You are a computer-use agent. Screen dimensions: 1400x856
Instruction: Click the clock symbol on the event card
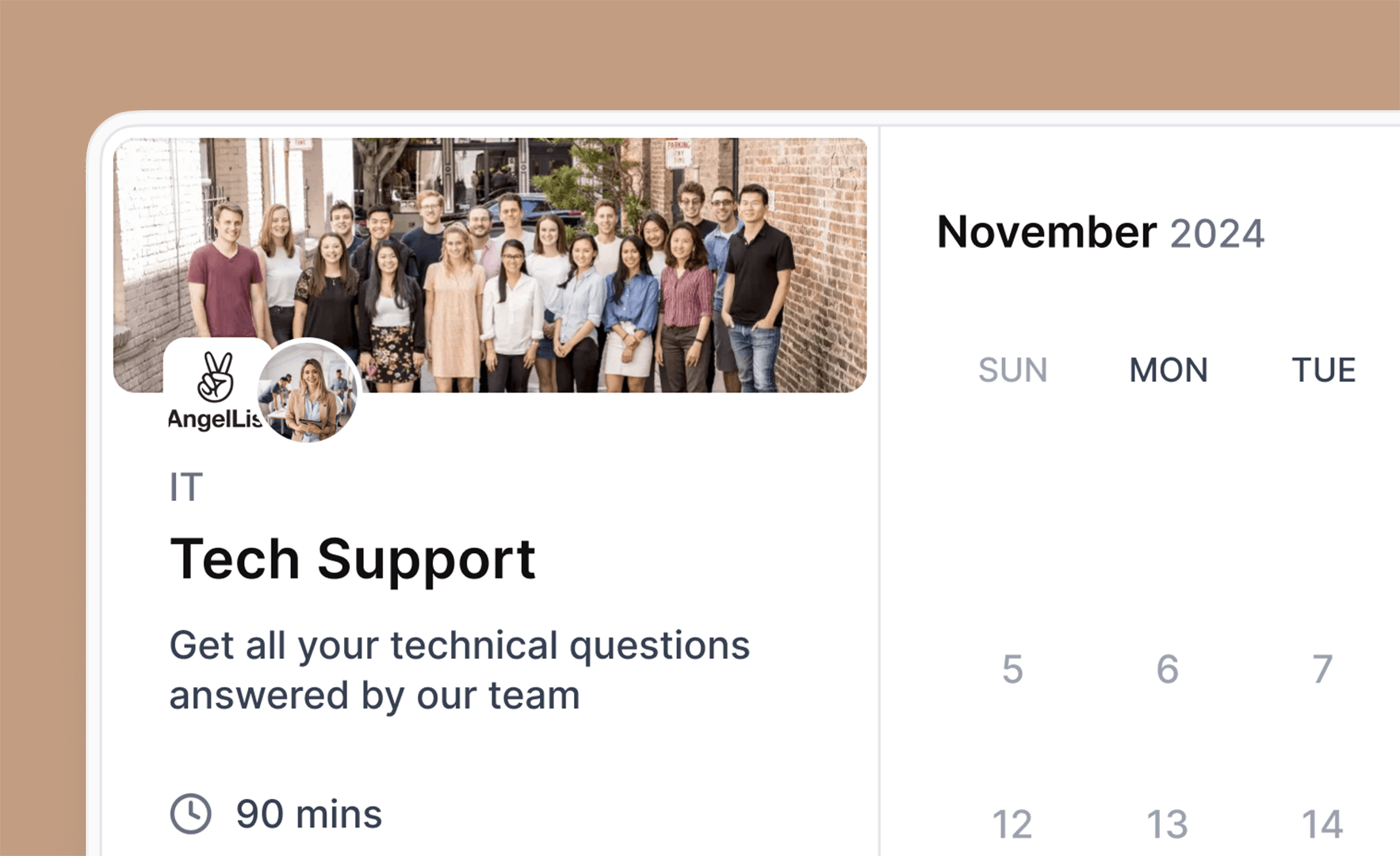tap(190, 812)
